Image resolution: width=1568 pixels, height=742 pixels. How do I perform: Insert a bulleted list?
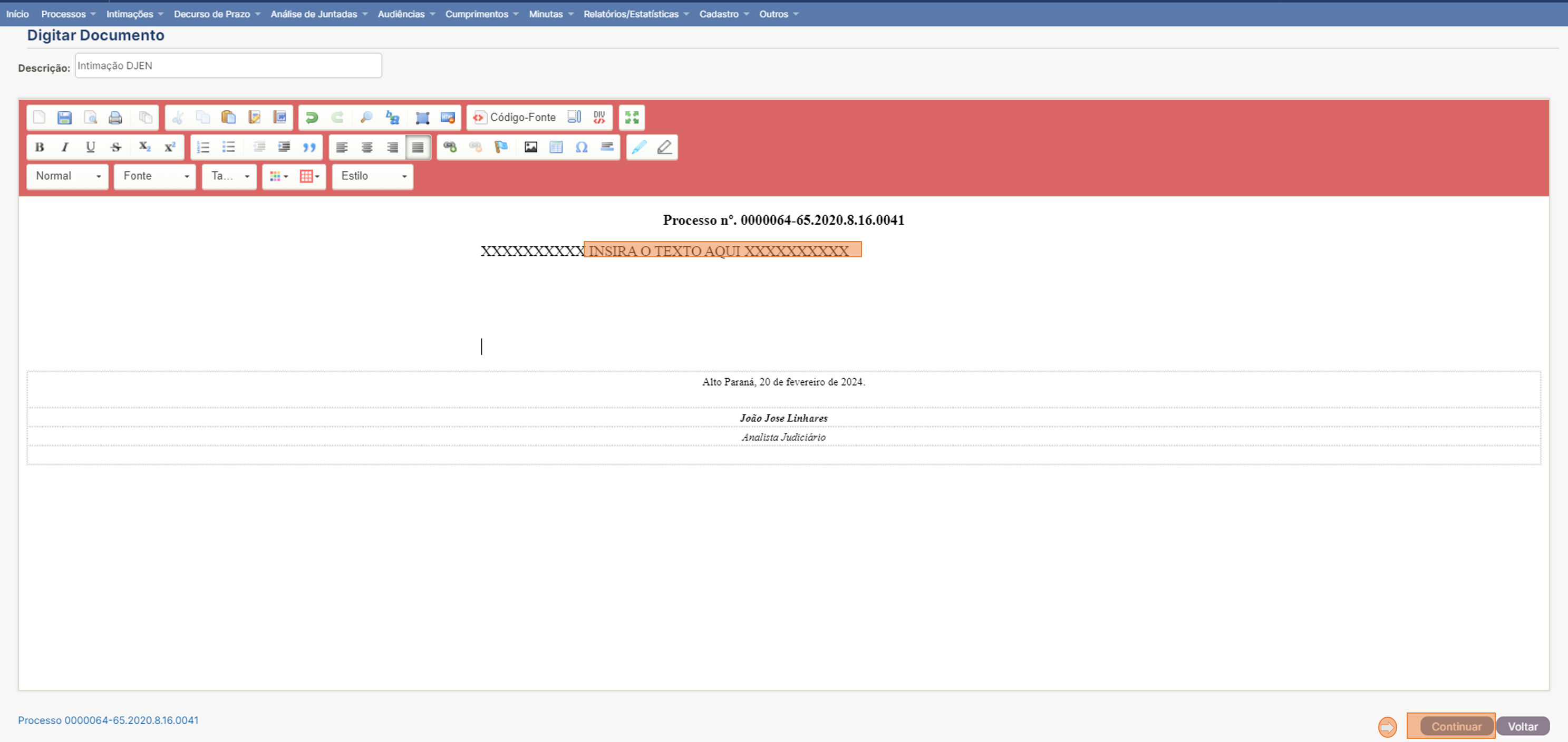tap(229, 147)
